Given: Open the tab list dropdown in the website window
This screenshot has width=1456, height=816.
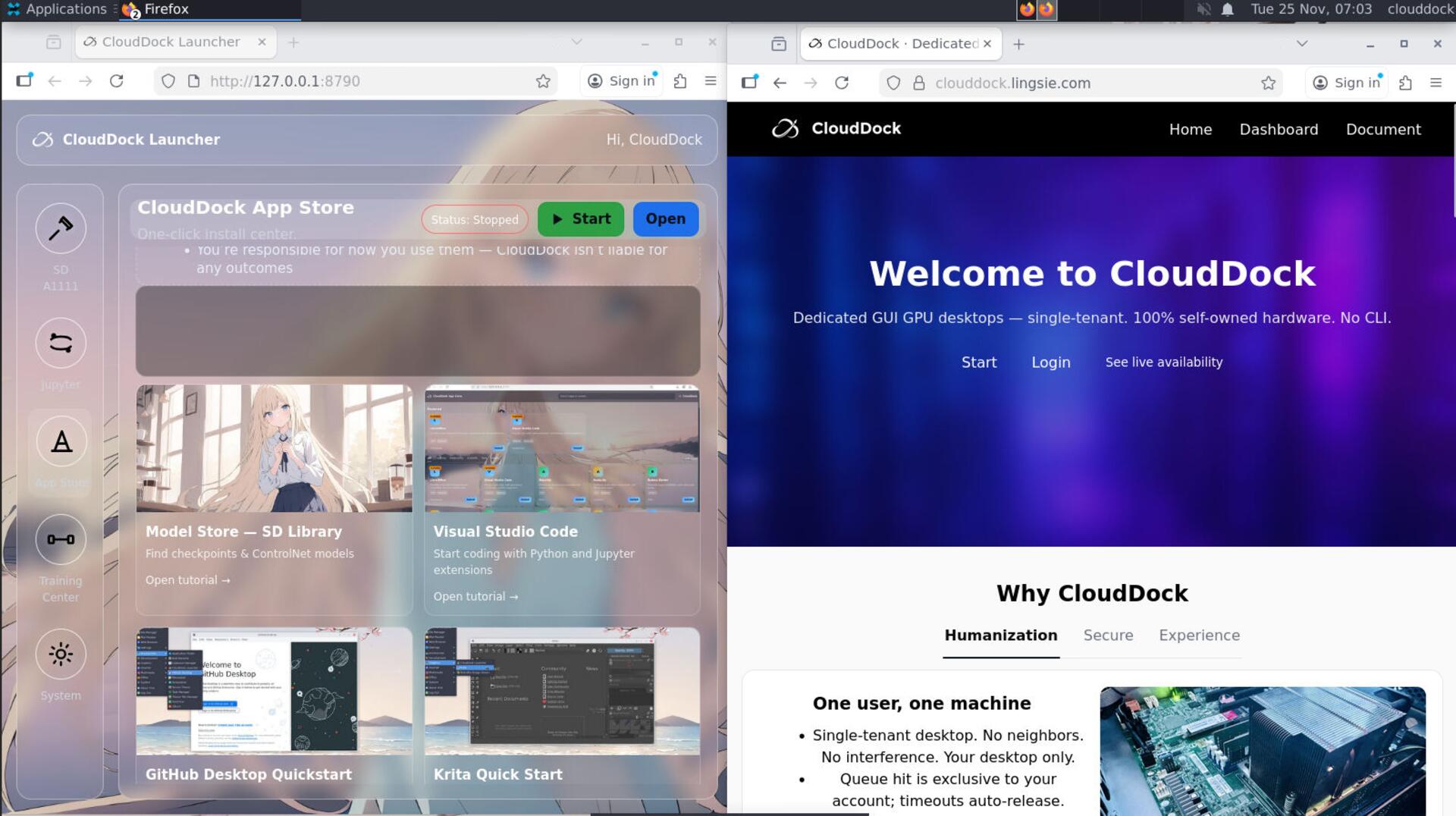Looking at the screenshot, I should click(1302, 43).
